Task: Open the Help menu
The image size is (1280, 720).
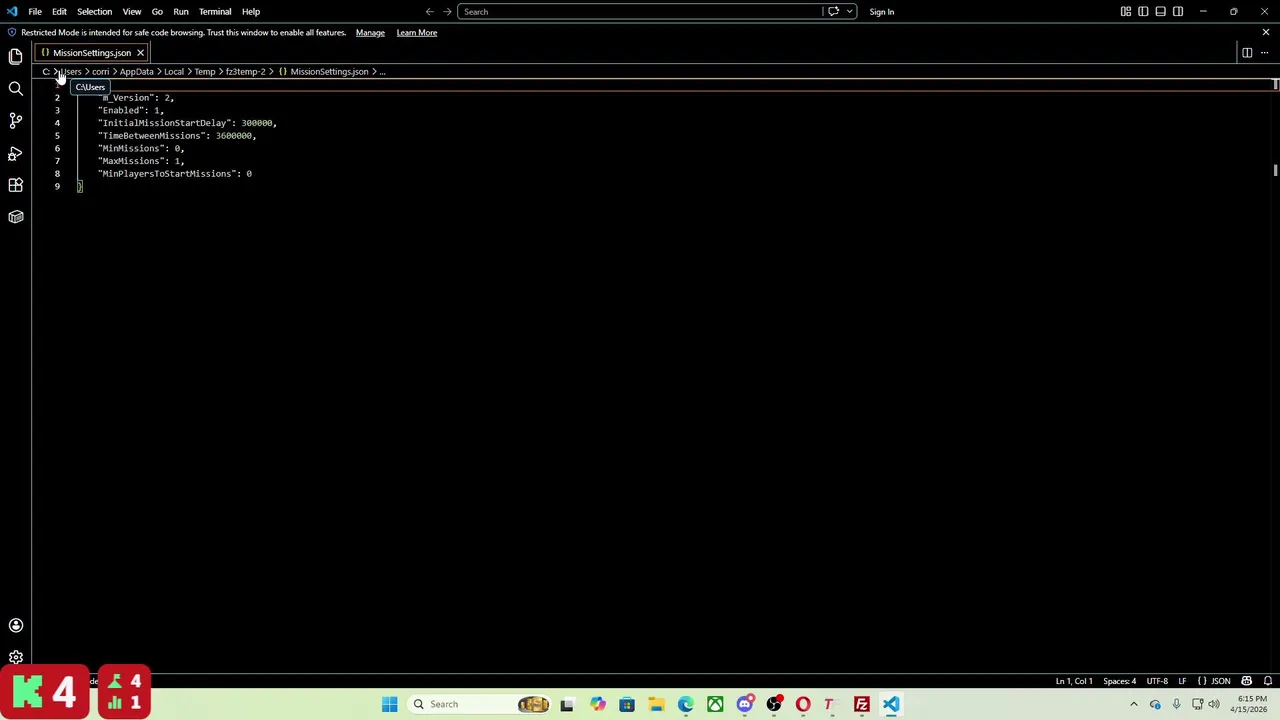Action: [251, 11]
